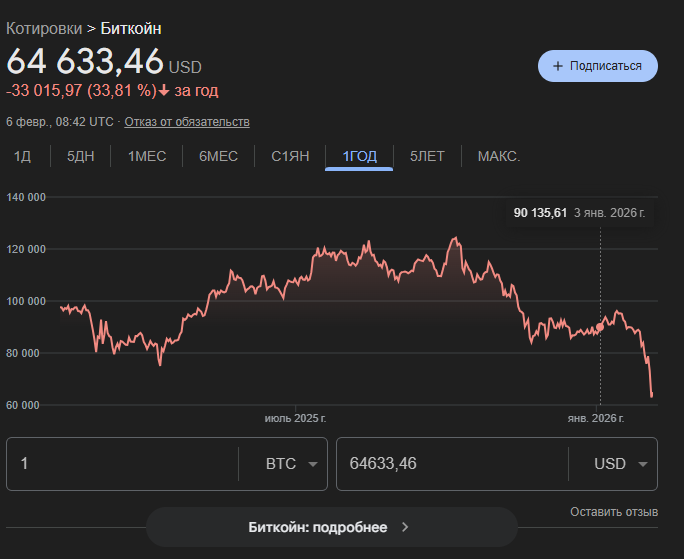The width and height of the screenshot is (684, 559).
Task: Select the 1Д time range tab
Action: coord(22,156)
